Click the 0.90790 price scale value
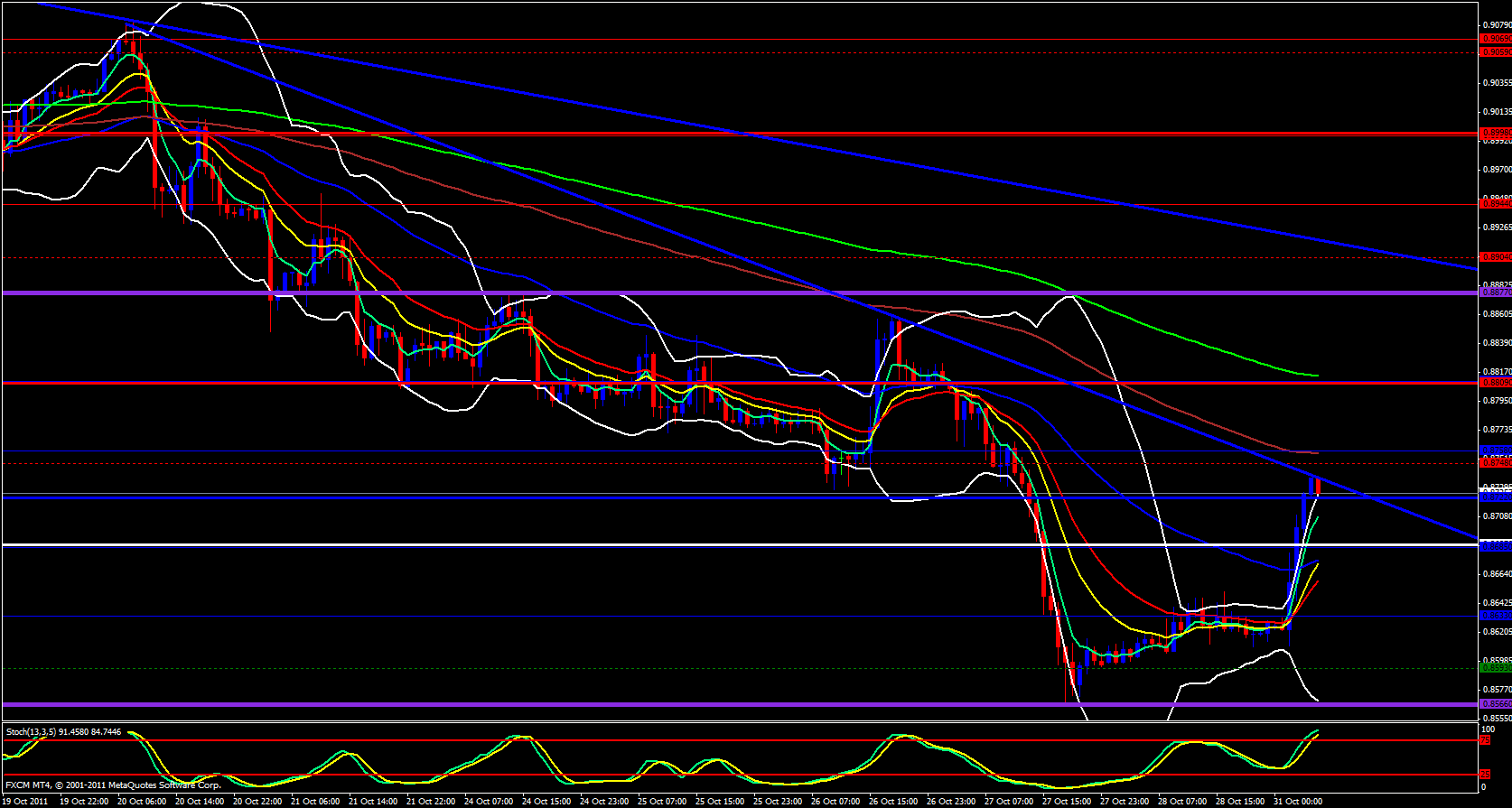The height and width of the screenshot is (808, 1512). point(1496,25)
